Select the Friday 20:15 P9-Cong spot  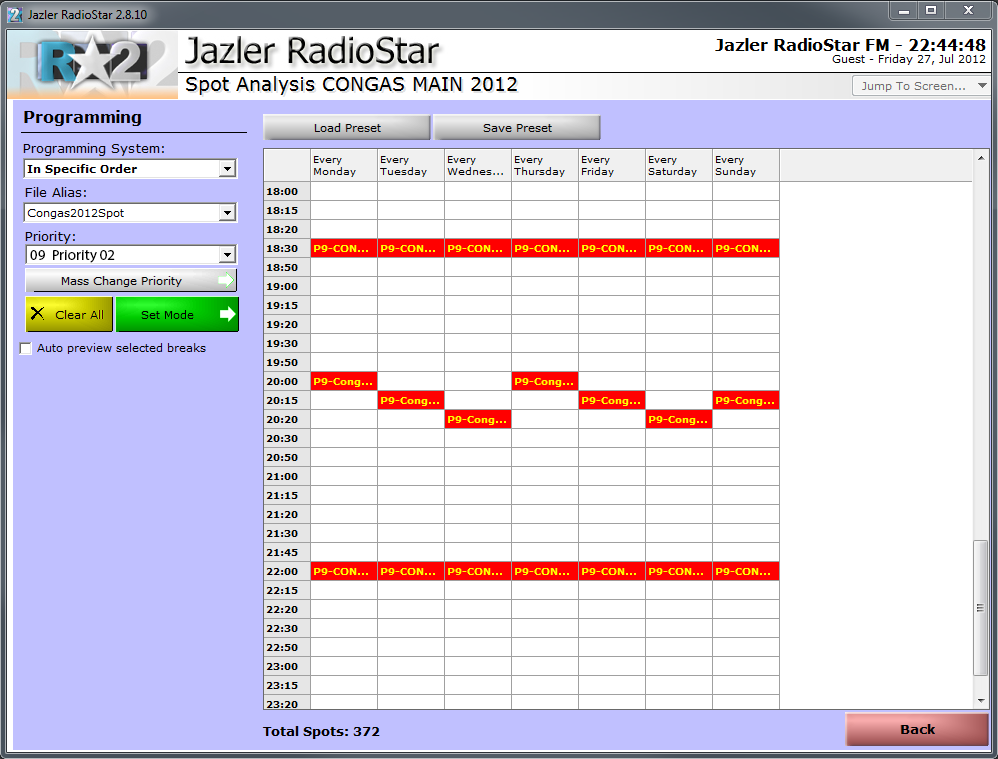pyautogui.click(x=612, y=401)
